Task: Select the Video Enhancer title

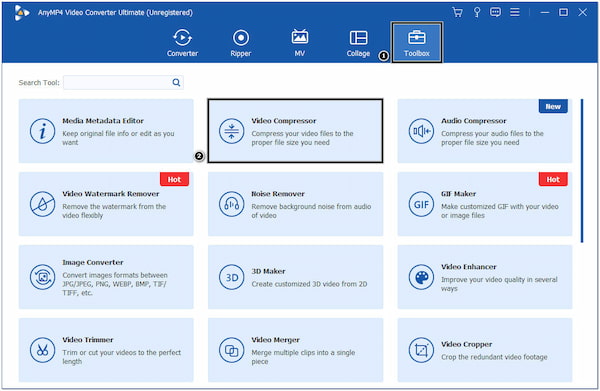Action: 468,267
